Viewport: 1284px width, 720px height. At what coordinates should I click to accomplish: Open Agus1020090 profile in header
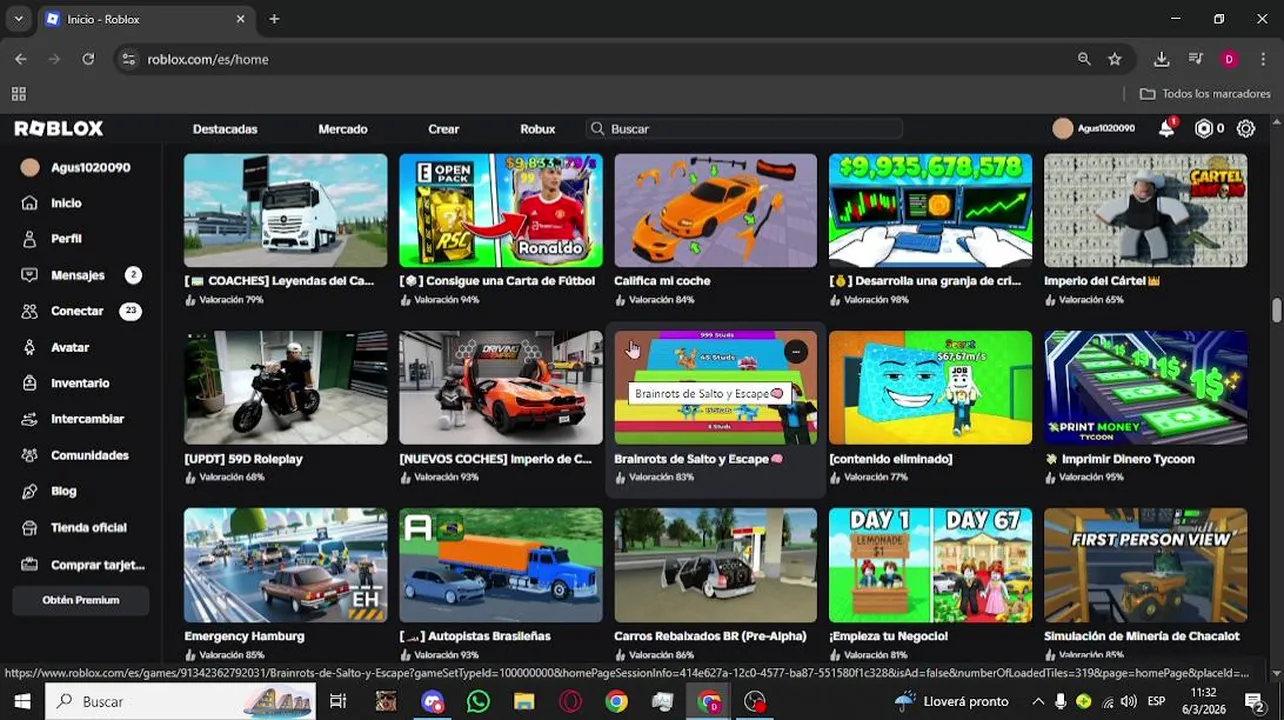tap(1094, 128)
